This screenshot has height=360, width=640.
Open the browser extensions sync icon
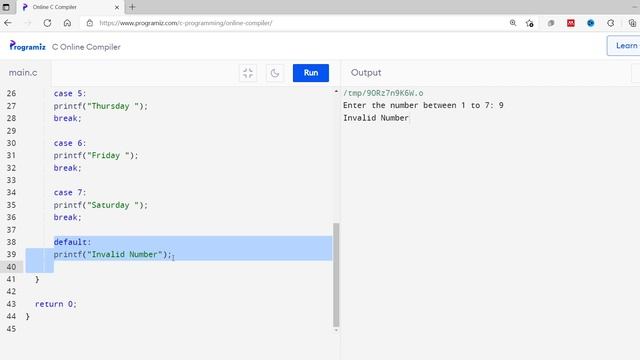click(x=611, y=23)
